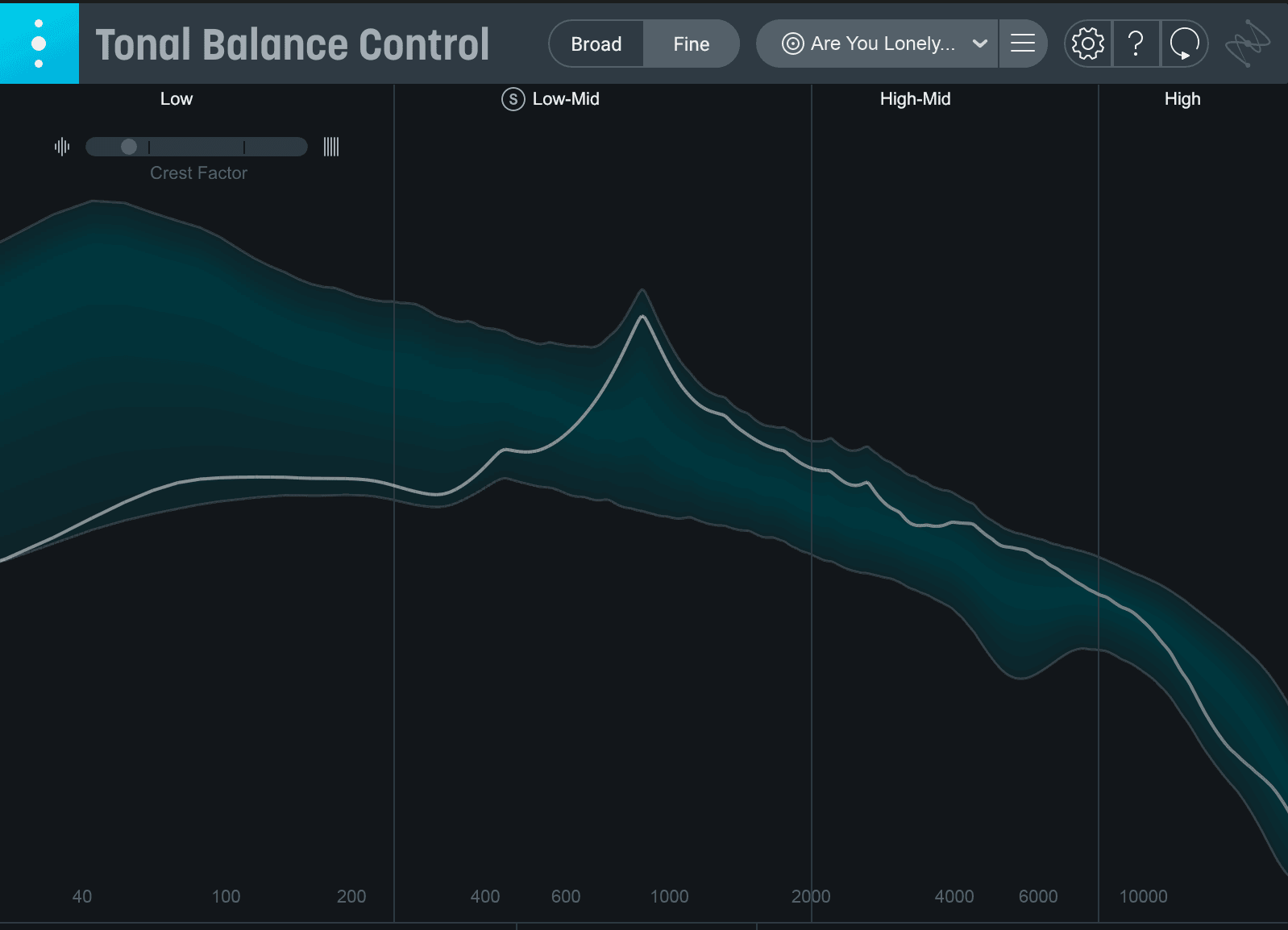Click the spectrum curve peak near 1000 Hz

642,317
